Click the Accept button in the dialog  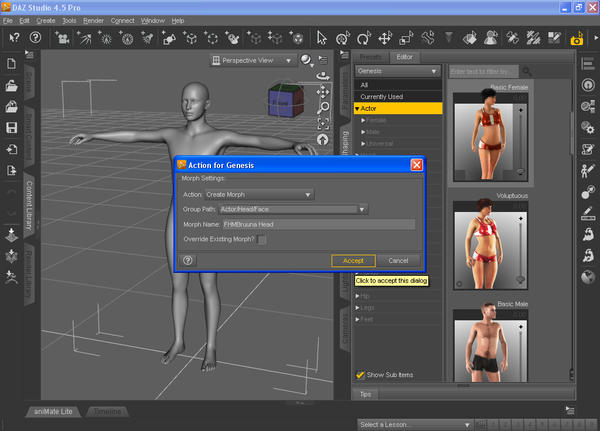pyautogui.click(x=353, y=261)
